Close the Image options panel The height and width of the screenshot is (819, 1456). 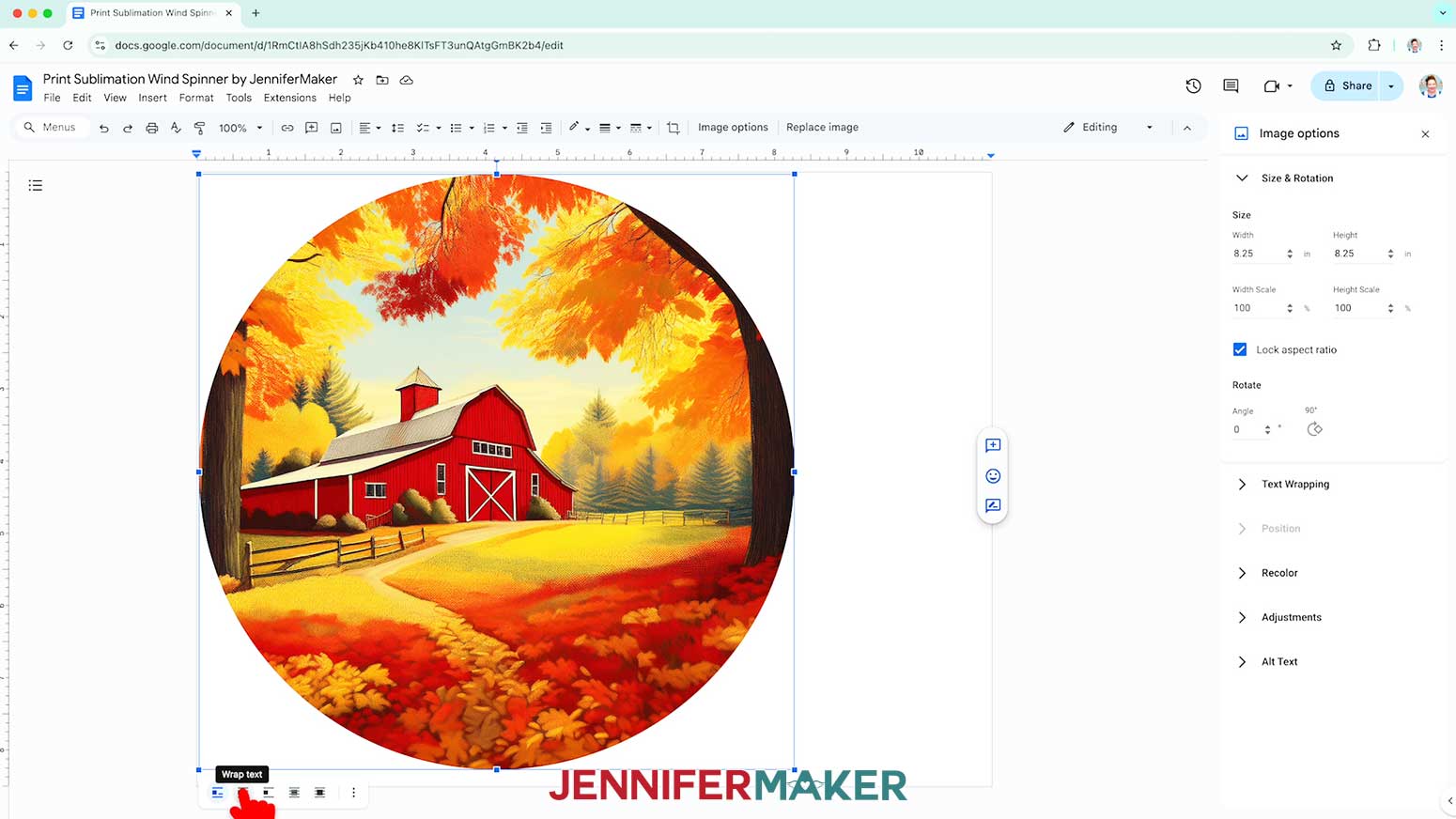1425,134
